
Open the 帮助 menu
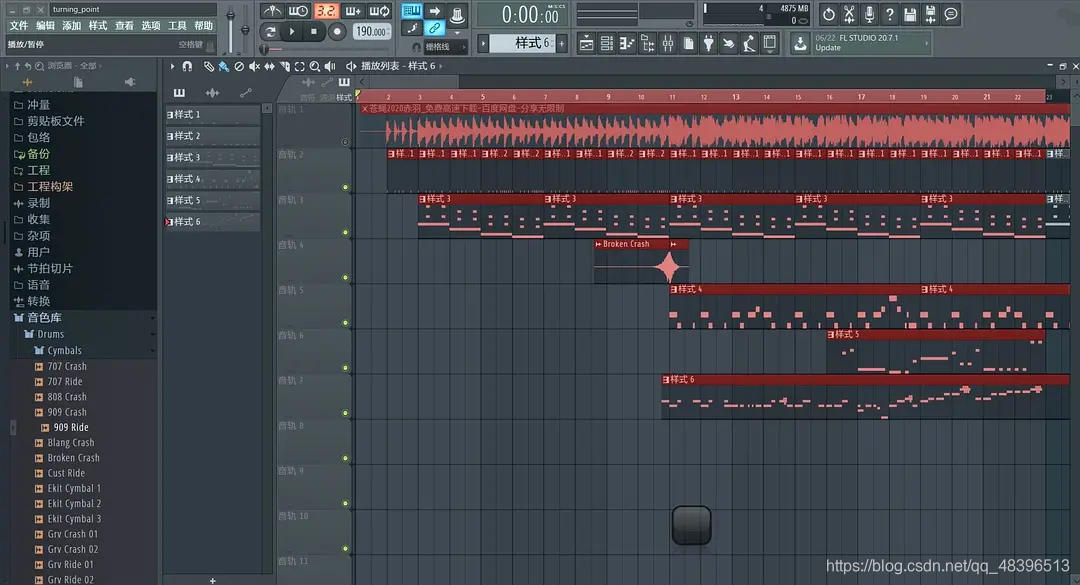coord(203,25)
